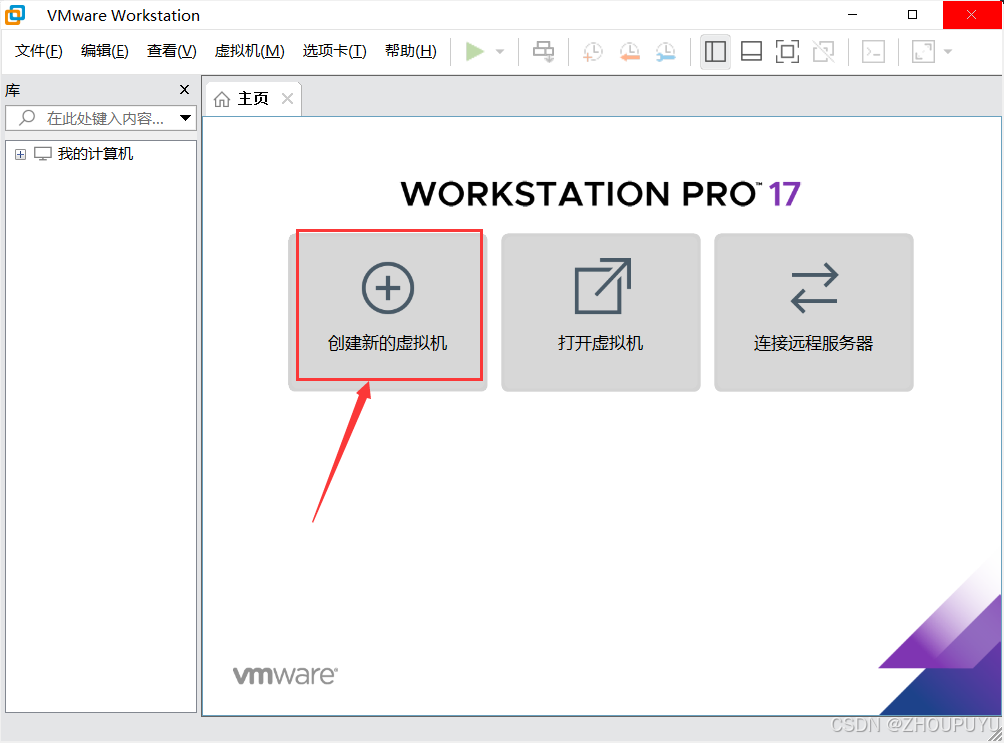Minimize the VMware Workstation window
The image size is (1004, 743).
click(x=852, y=15)
